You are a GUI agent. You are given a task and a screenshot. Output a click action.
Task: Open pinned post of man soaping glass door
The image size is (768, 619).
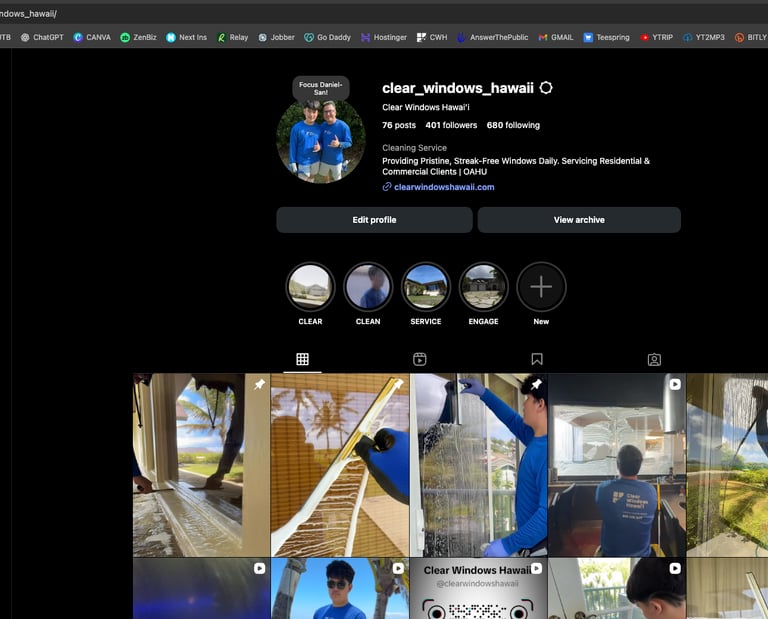[479, 465]
